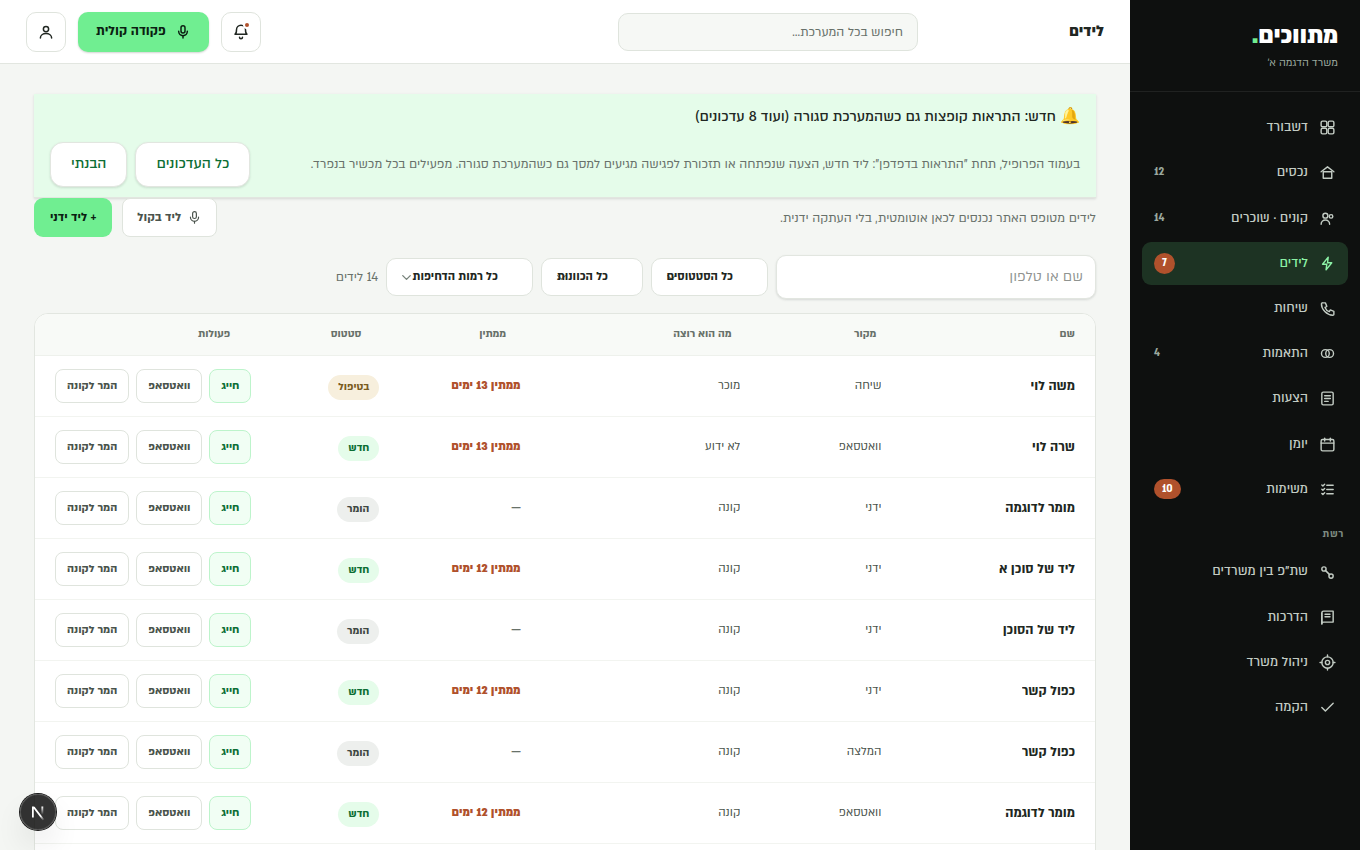The height and width of the screenshot is (850, 1360).
Task: Open the כל הכוונות filter dropdown
Action: click(x=592, y=277)
